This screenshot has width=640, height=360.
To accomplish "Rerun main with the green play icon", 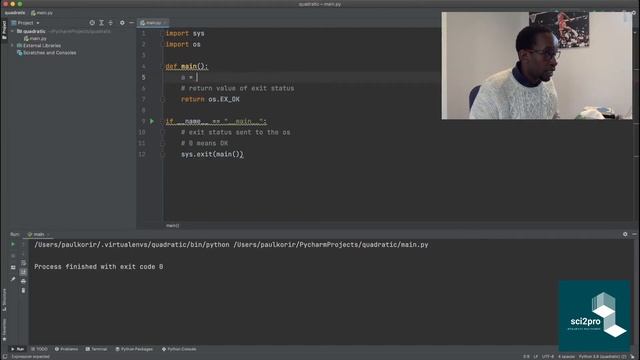I will [x=13, y=244].
